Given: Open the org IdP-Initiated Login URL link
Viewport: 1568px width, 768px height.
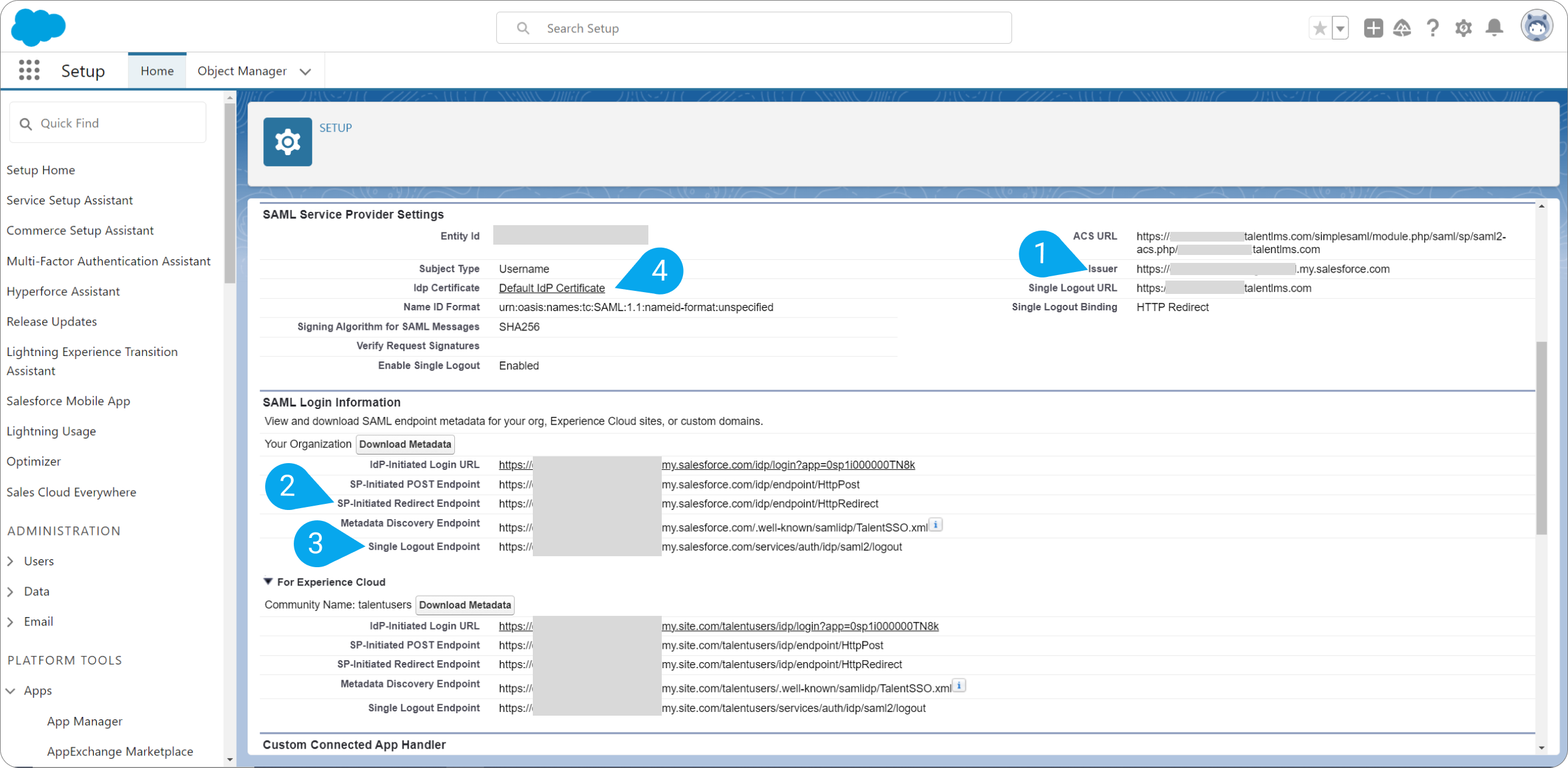Looking at the screenshot, I should pos(706,465).
